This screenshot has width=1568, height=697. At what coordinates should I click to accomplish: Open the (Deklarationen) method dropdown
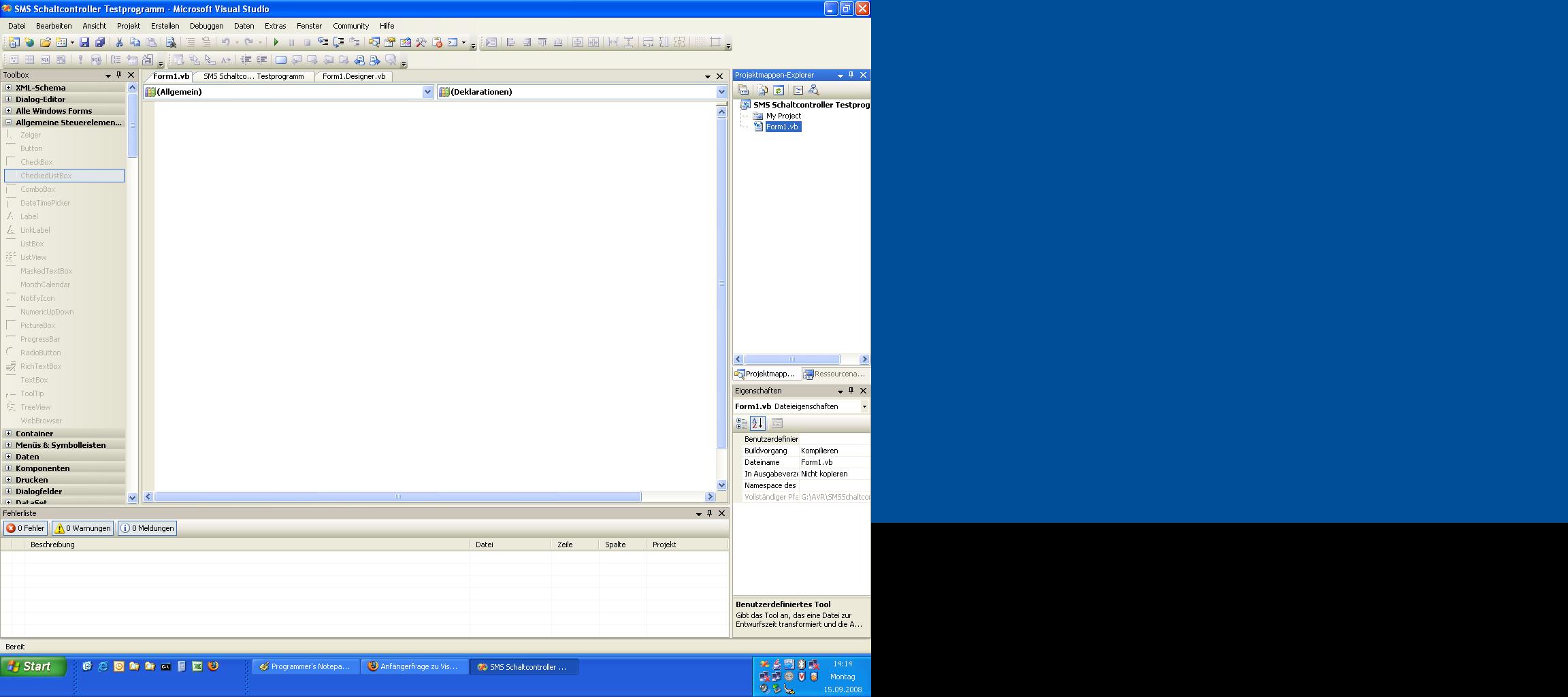(721, 92)
